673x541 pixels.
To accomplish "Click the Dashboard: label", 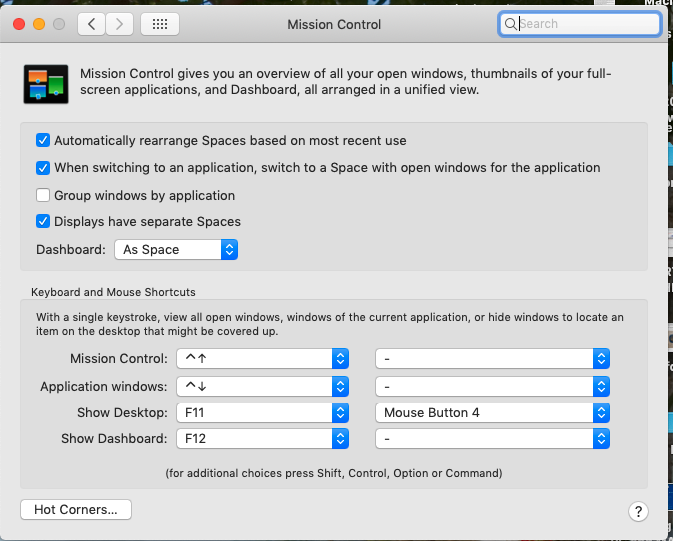I will (x=71, y=249).
